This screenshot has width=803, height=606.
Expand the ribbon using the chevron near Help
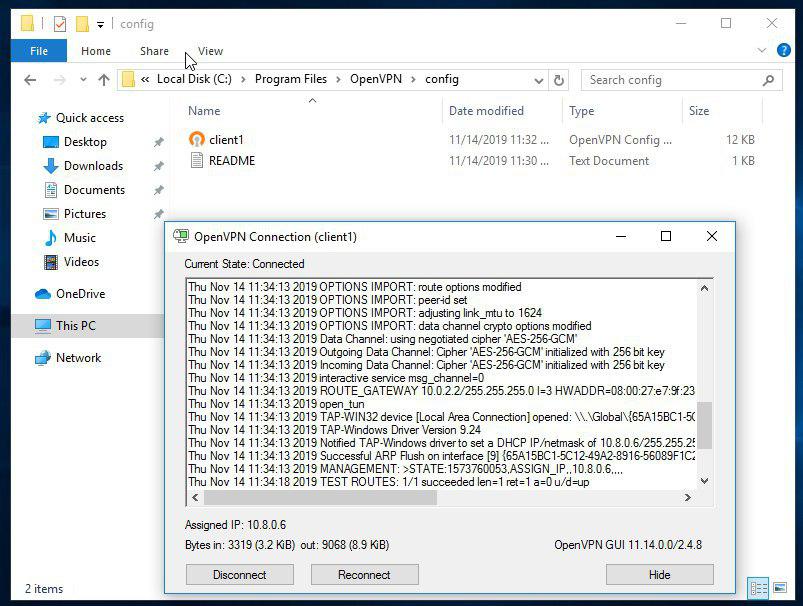point(762,50)
